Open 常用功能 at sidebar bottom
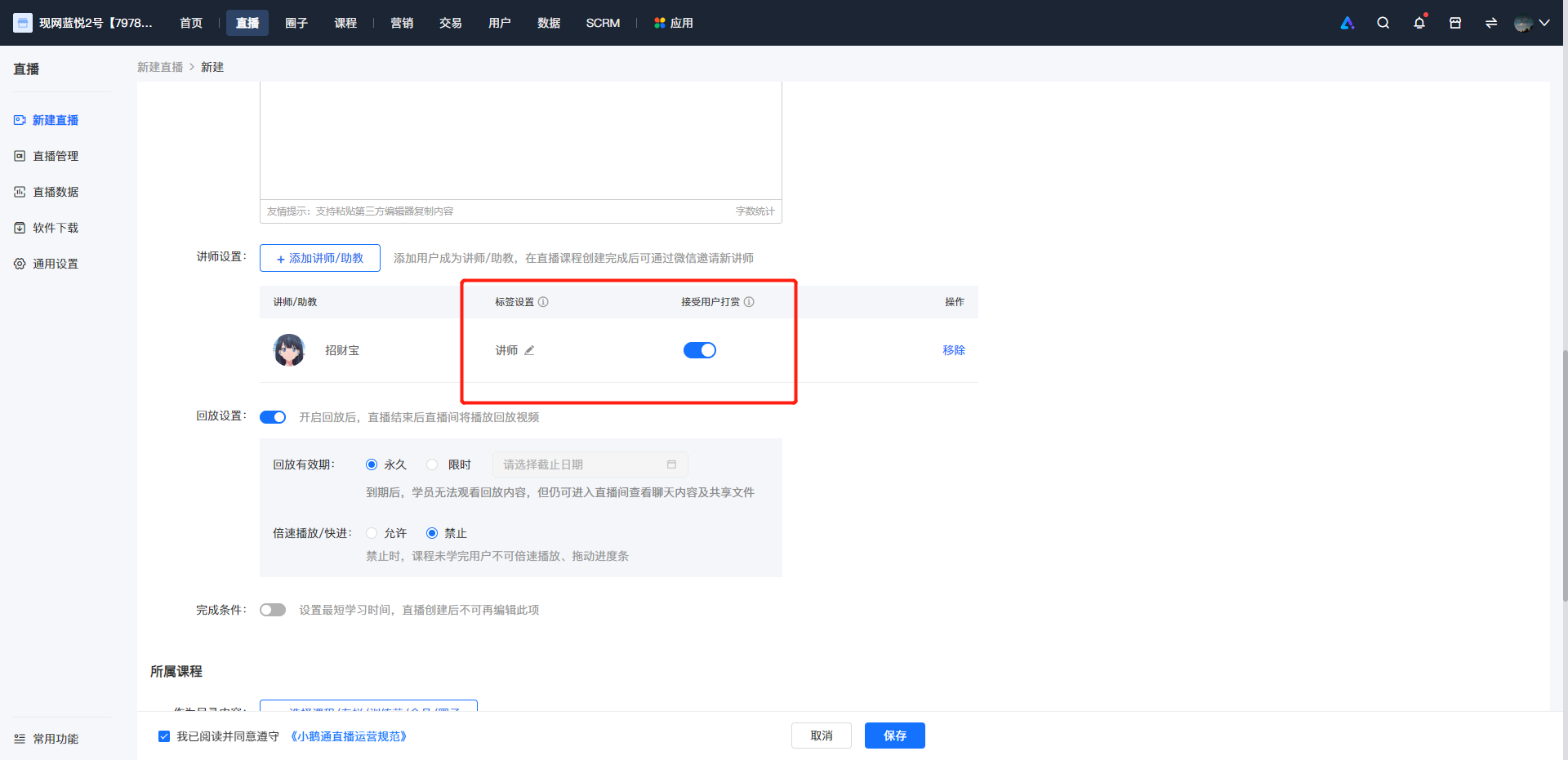The width and height of the screenshot is (1568, 760). click(56, 739)
